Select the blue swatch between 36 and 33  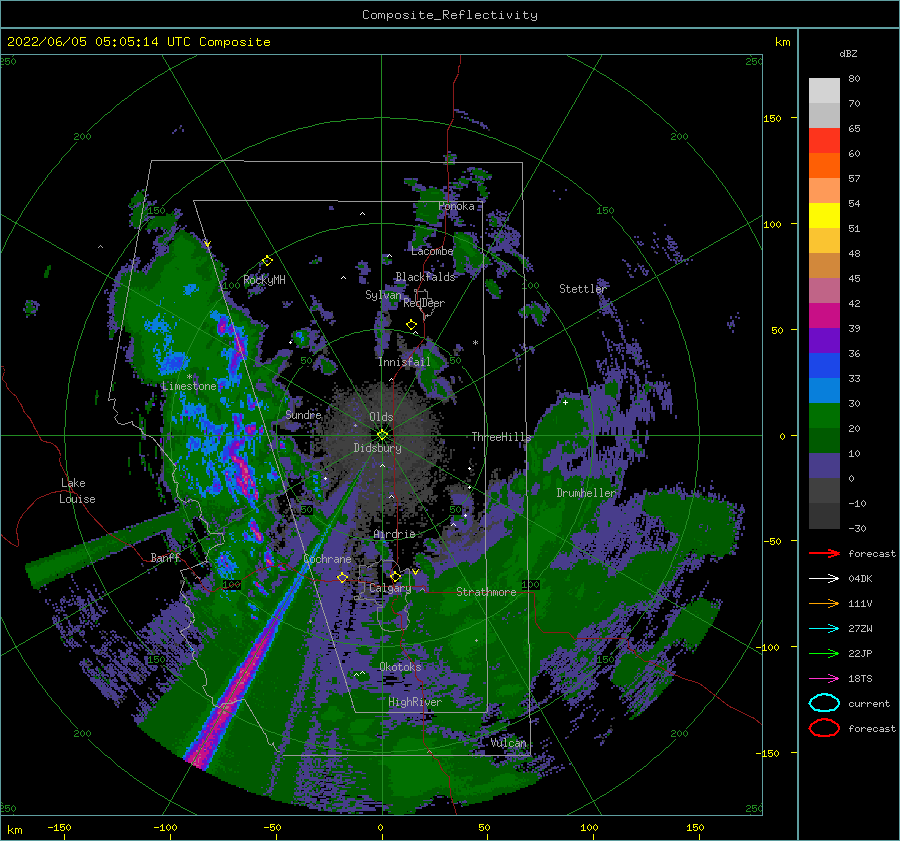click(824, 365)
